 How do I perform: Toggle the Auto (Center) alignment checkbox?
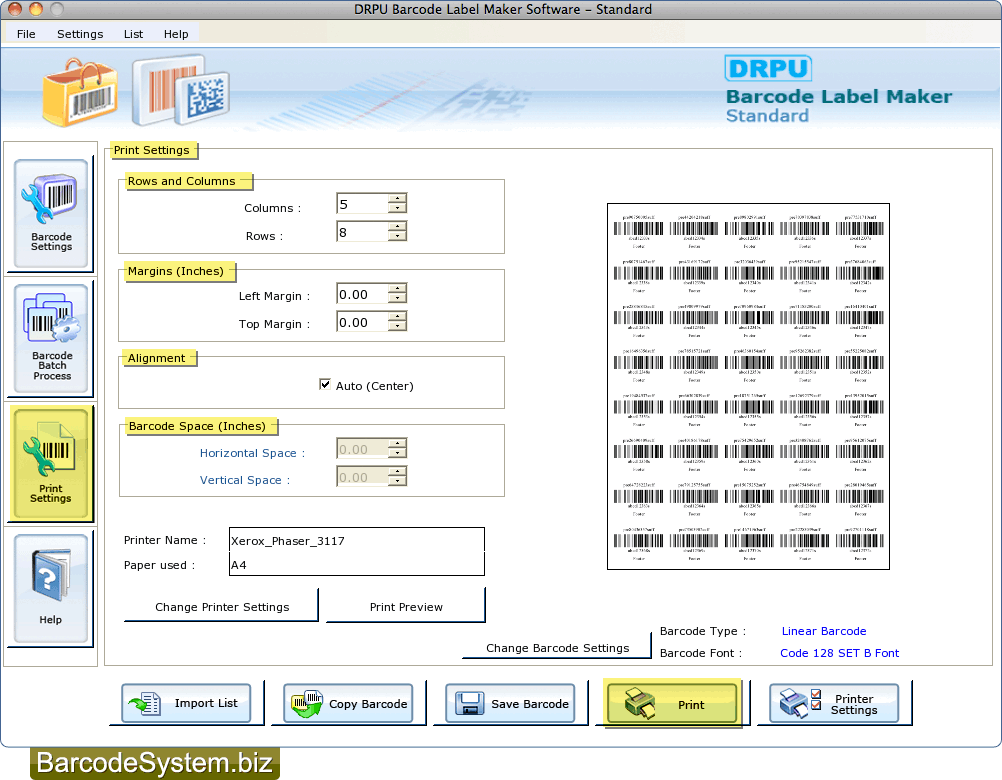tap(325, 385)
